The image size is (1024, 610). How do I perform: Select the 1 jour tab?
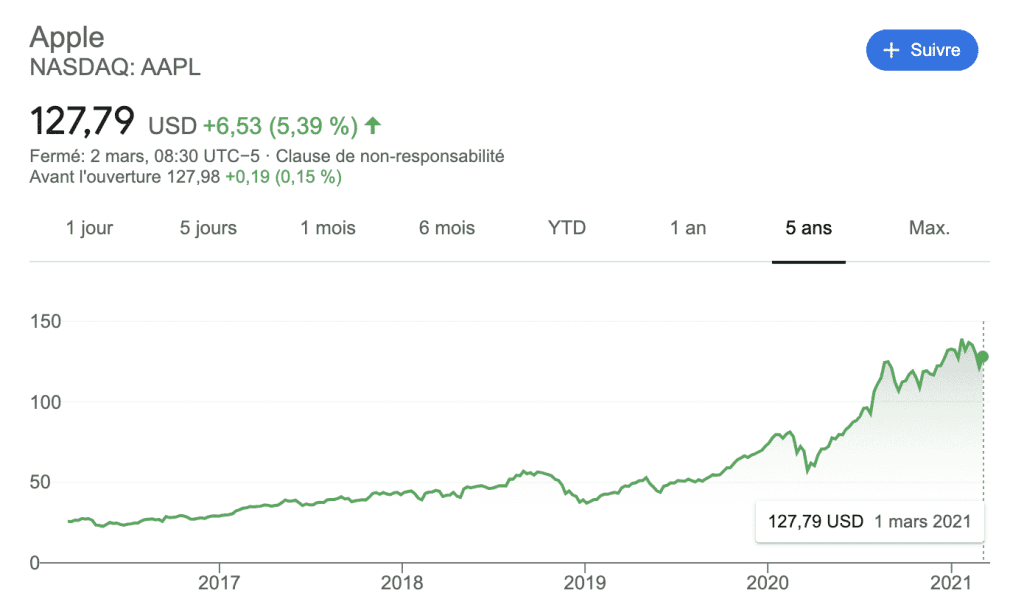point(90,228)
